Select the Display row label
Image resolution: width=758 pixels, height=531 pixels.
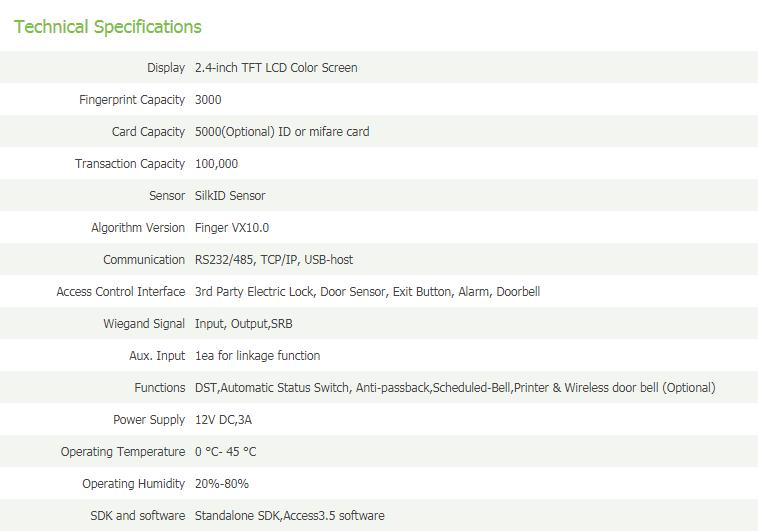pyautogui.click(x=166, y=68)
